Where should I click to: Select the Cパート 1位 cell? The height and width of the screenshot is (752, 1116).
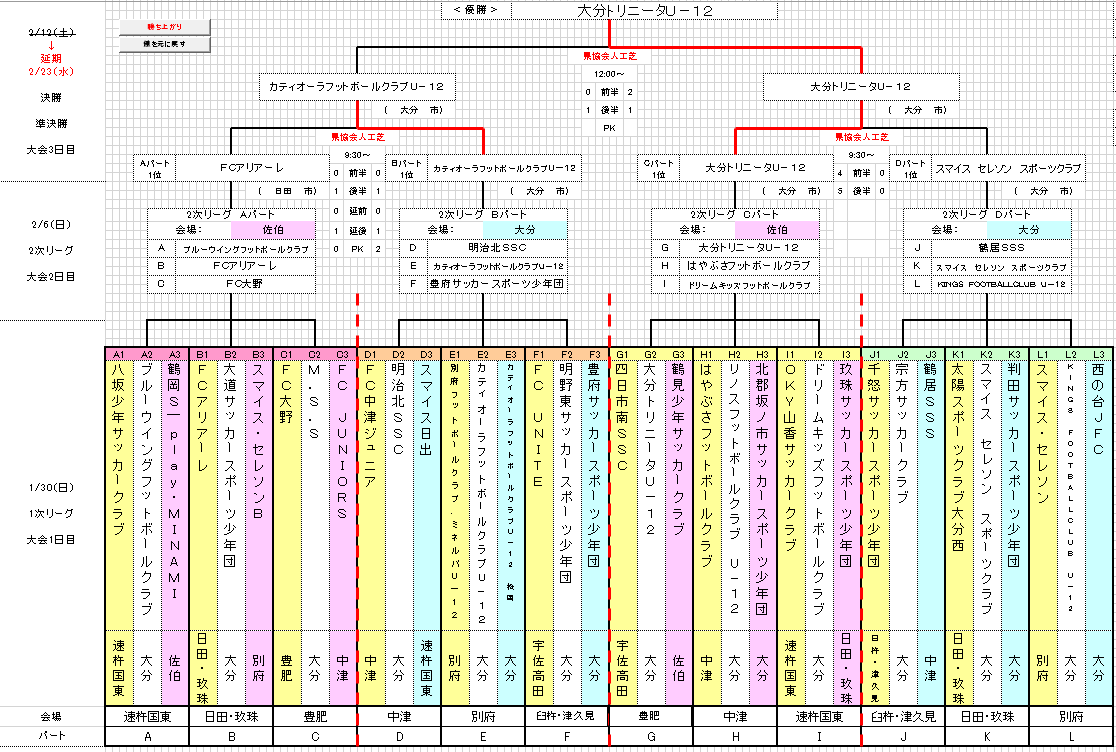[658, 168]
